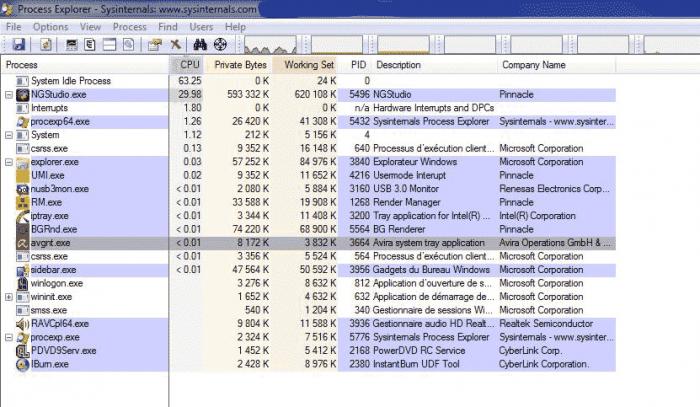This screenshot has width=700, height=407.
Task: Open the View menu
Action: coord(90,27)
